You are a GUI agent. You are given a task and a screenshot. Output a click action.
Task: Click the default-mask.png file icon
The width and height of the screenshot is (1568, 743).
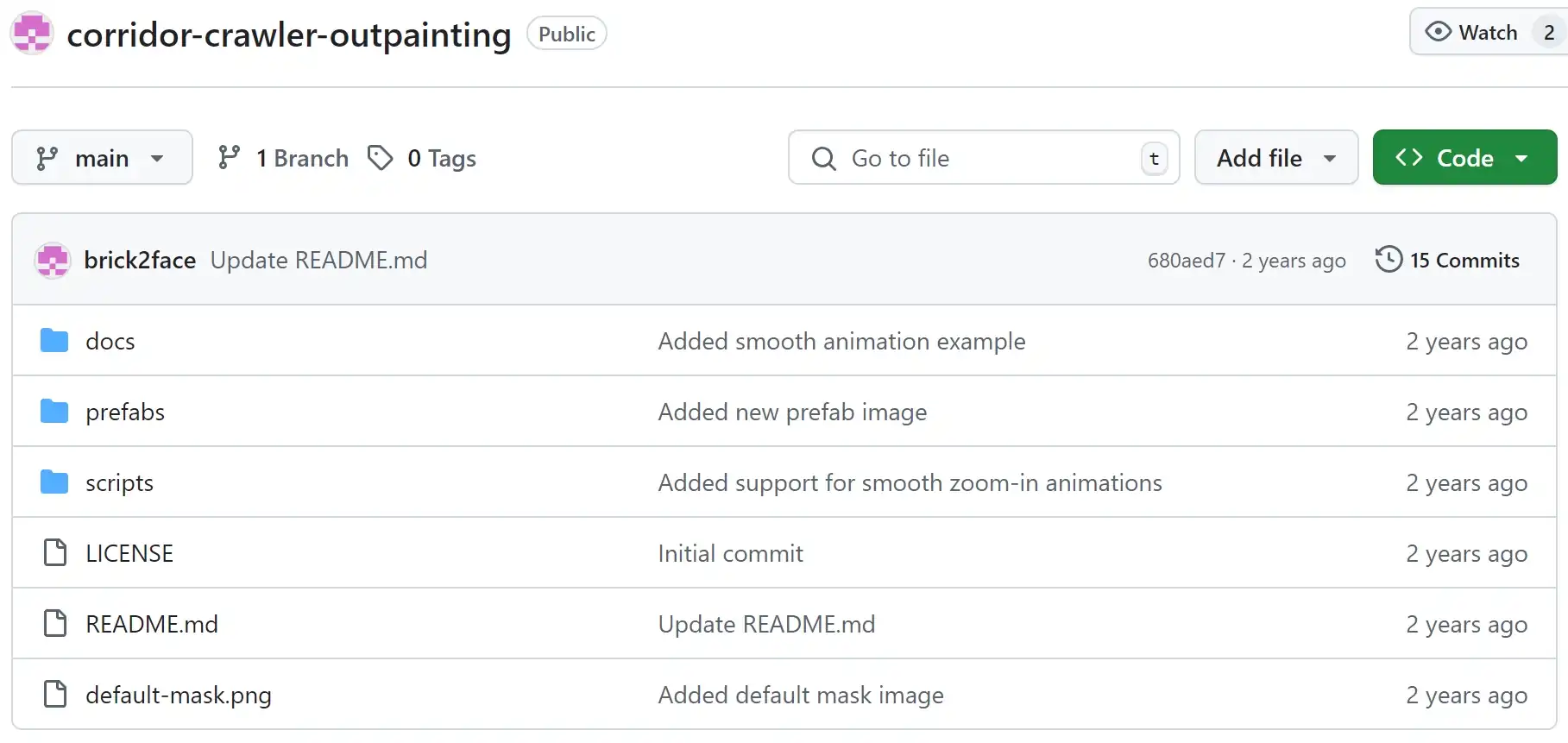tap(55, 695)
